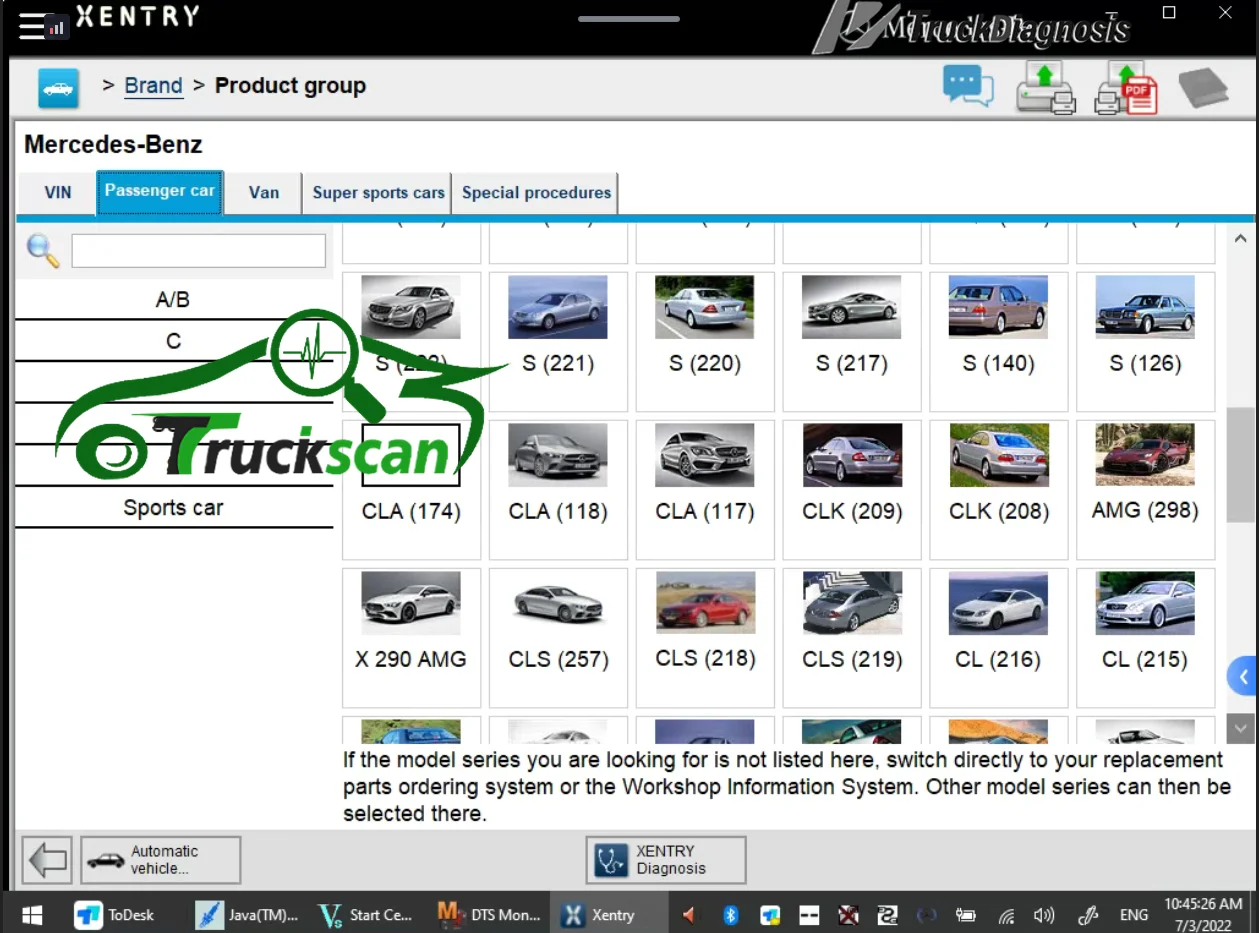This screenshot has height=933, width=1259.
Task: Choose the X 290 AMG tile
Action: click(x=411, y=637)
